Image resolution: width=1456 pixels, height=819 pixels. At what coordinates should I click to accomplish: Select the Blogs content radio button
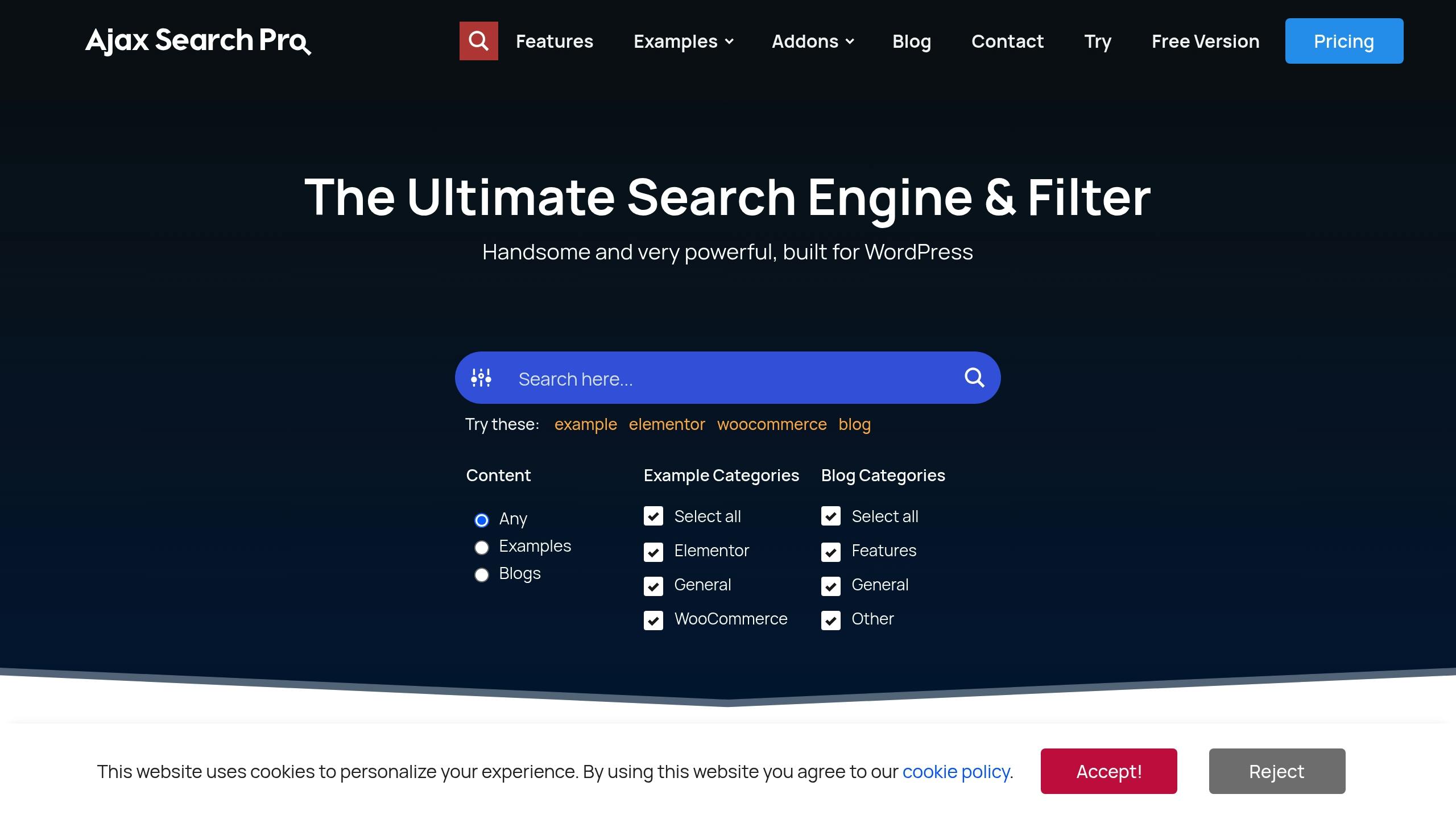(x=482, y=574)
